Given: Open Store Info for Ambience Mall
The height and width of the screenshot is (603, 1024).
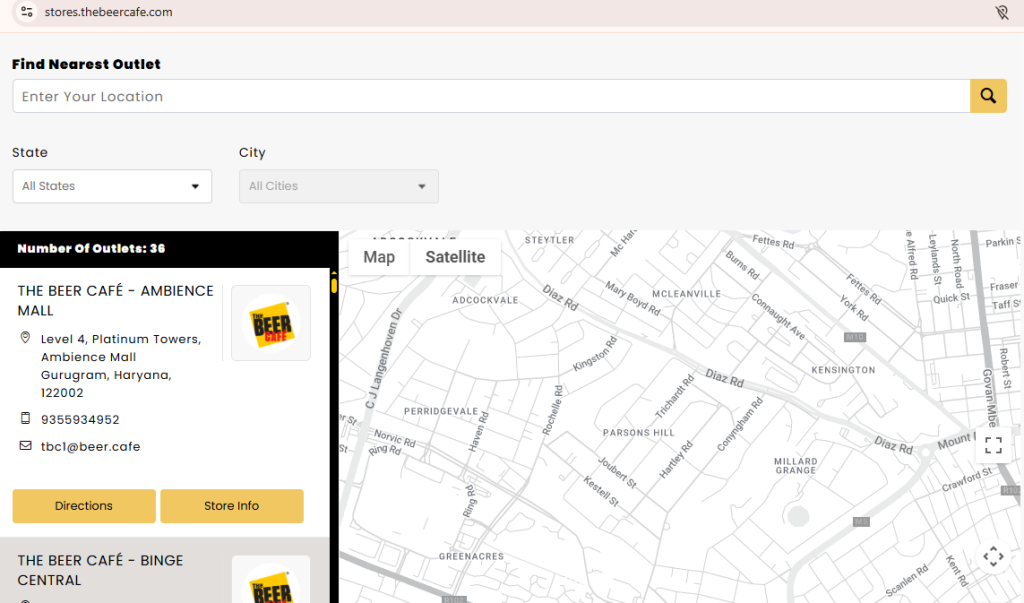Looking at the screenshot, I should [x=232, y=506].
